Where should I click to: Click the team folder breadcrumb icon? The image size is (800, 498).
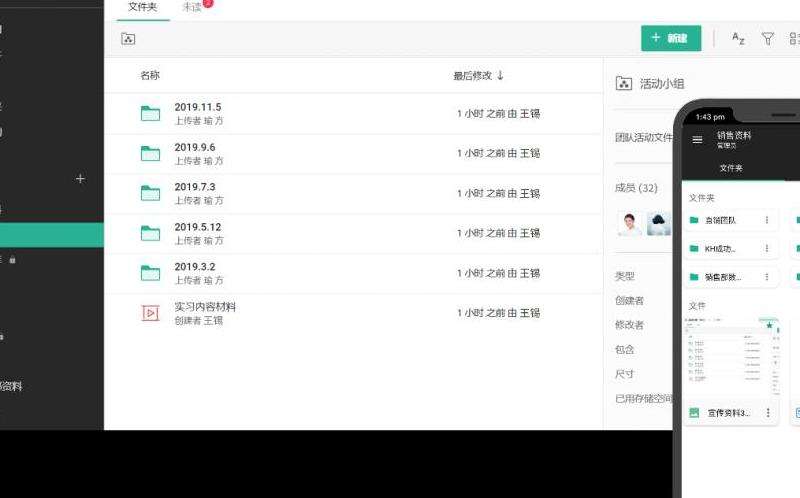[128, 39]
